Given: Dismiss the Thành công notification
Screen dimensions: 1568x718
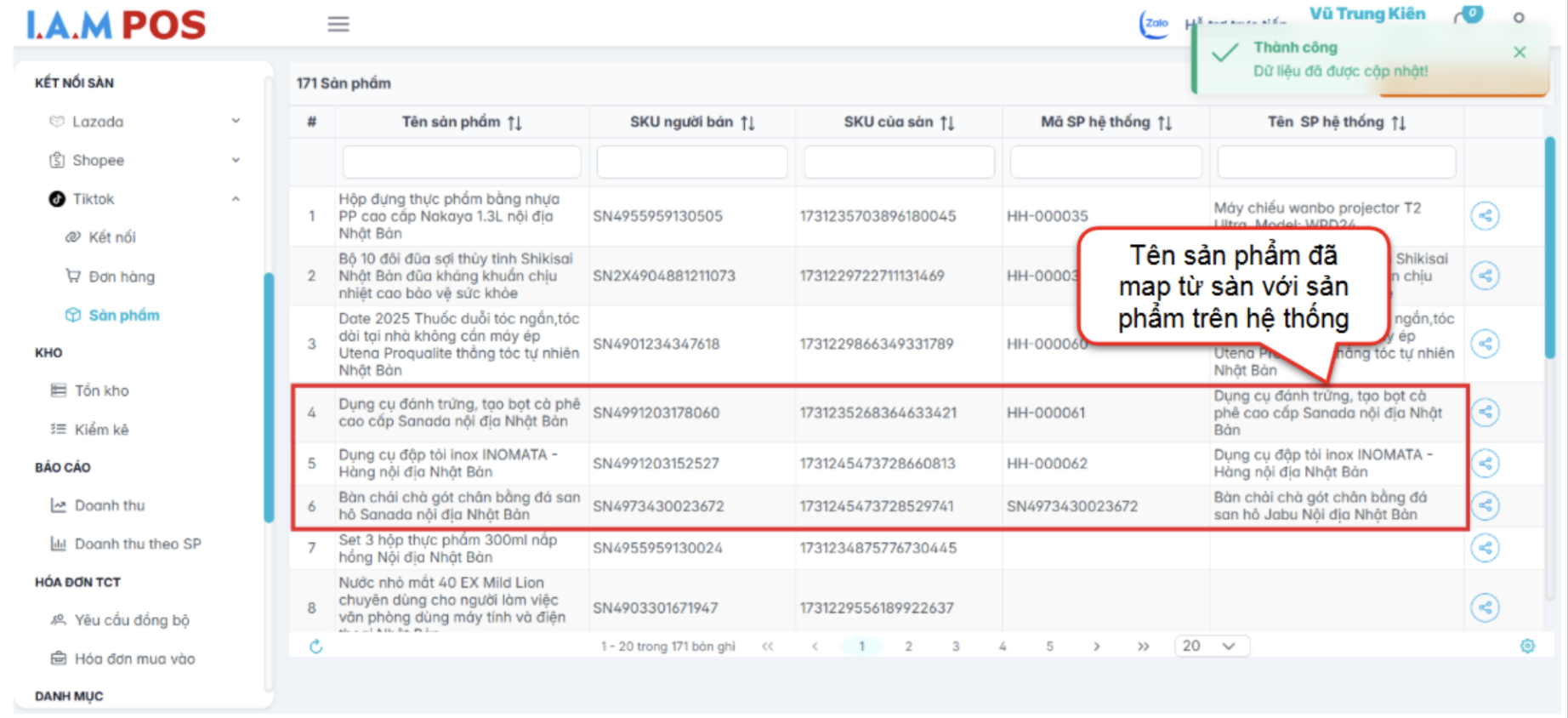Looking at the screenshot, I should 1520,53.
